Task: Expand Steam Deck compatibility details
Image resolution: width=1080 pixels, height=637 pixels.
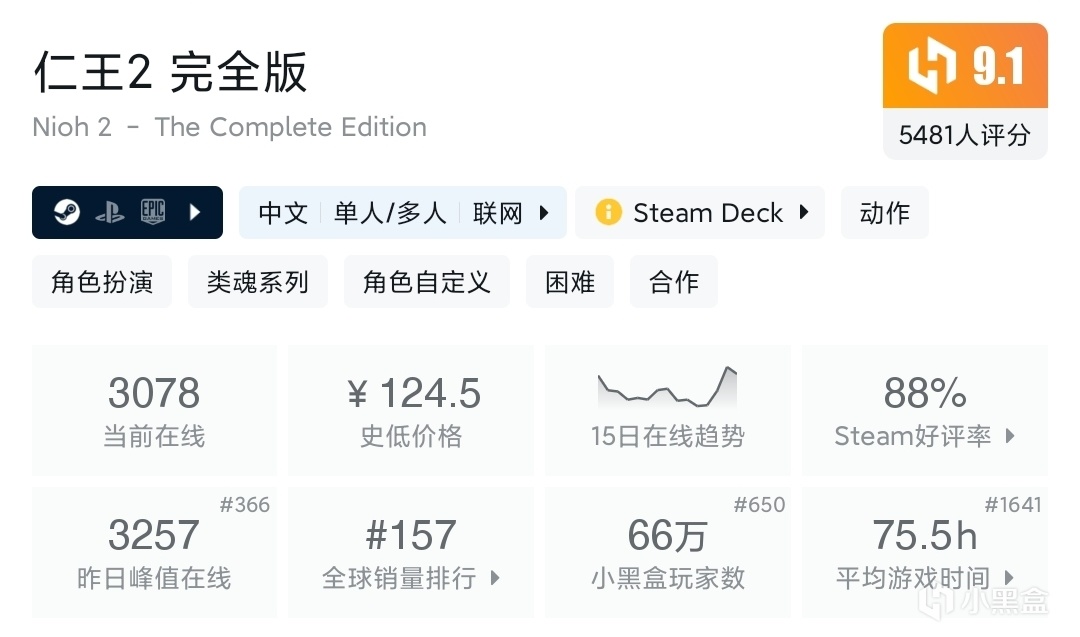Action: [x=804, y=212]
